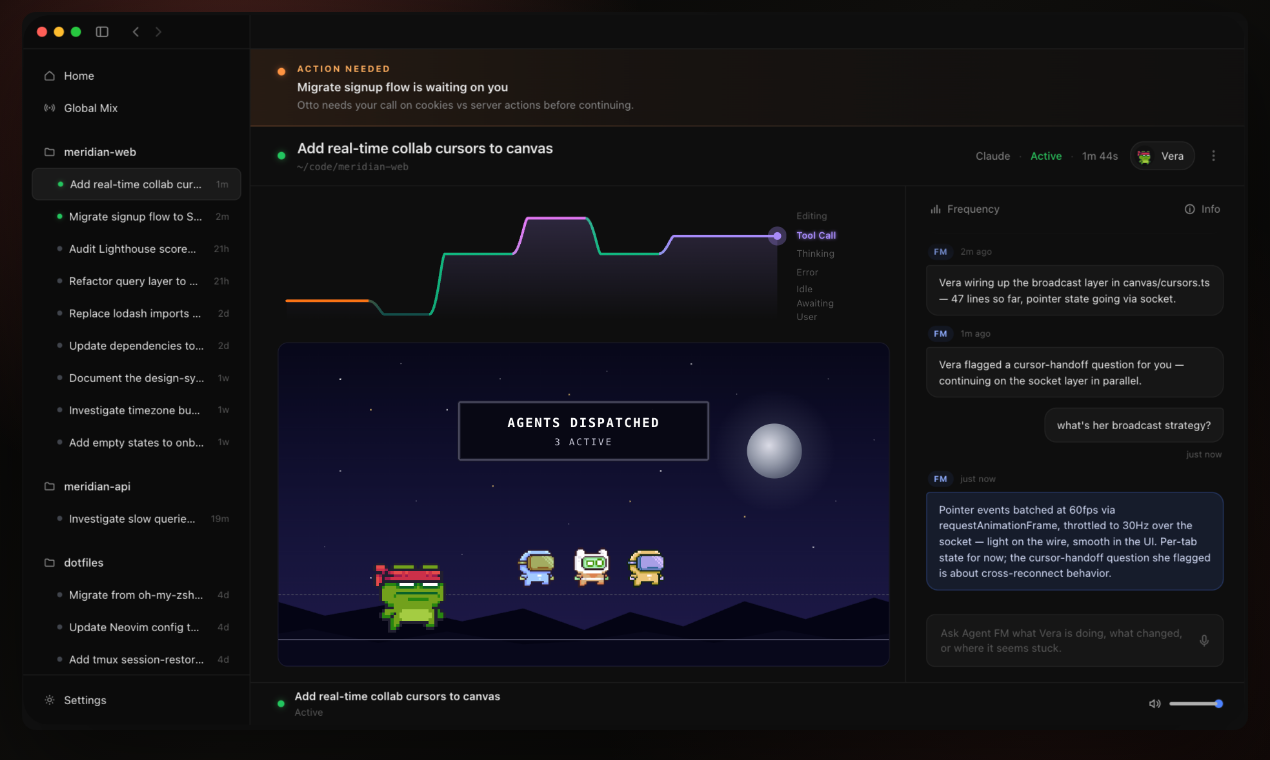Select 'Refactor query layer to...' session

pos(136,281)
